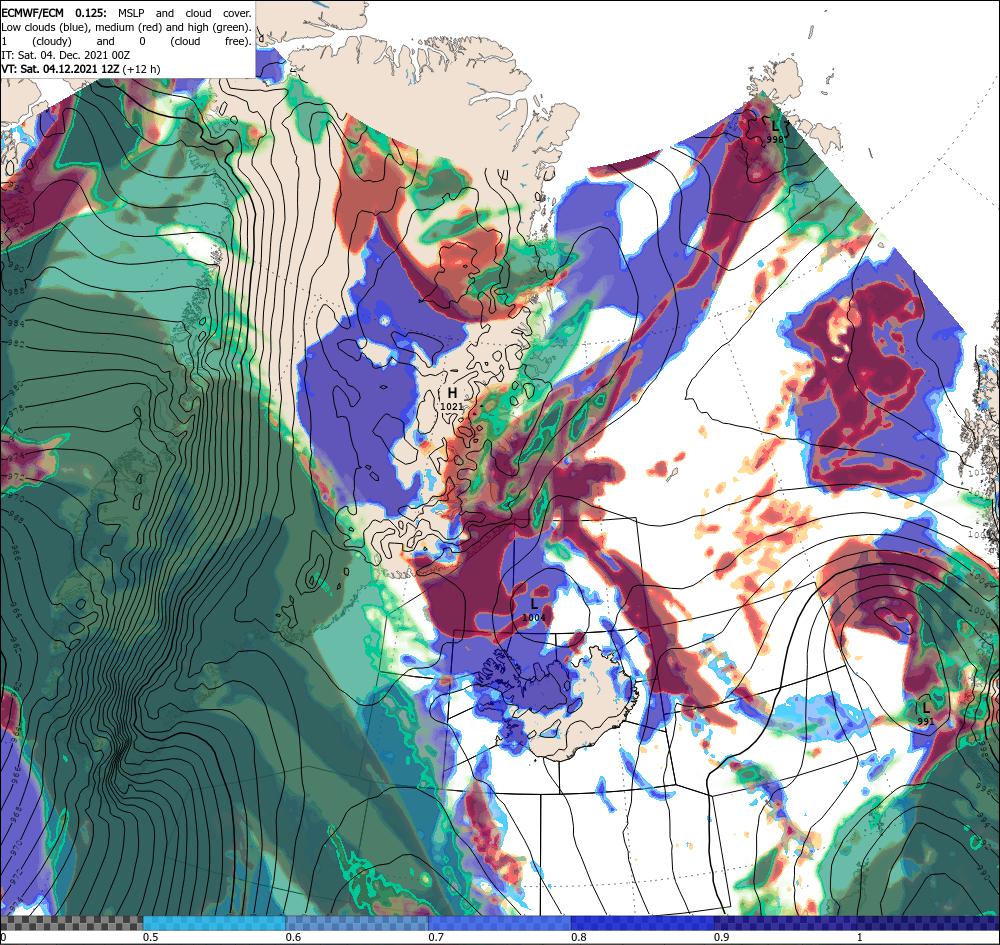Click the '0.5' legend scale label
This screenshot has width=1000, height=945.
[151, 937]
